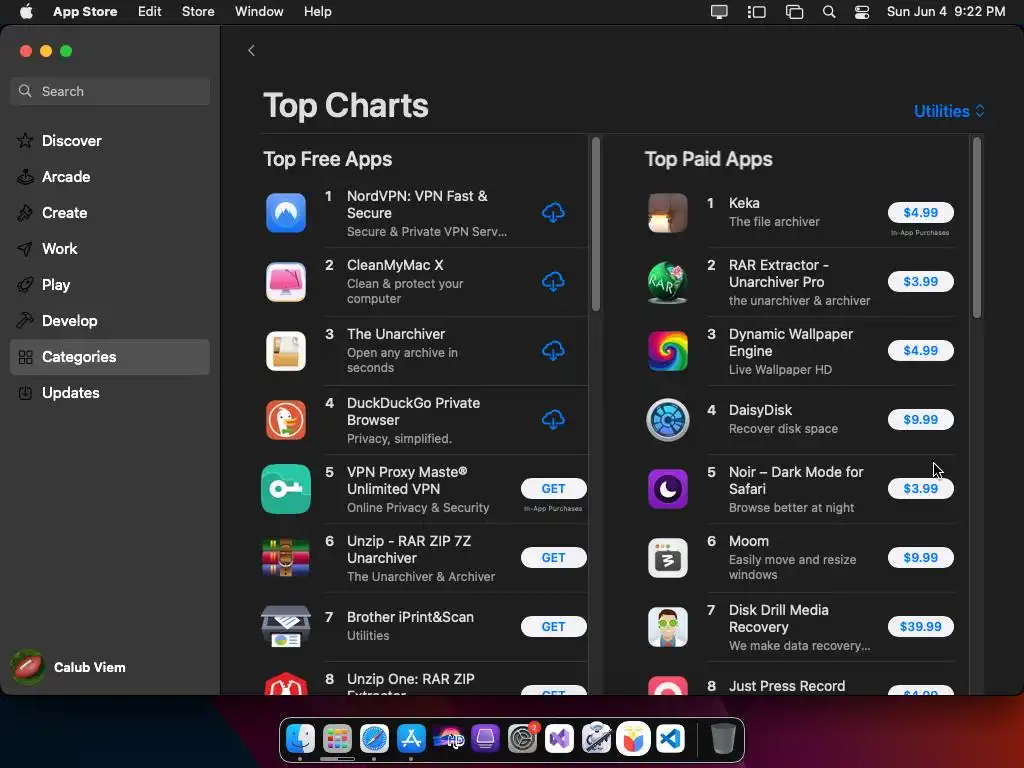Go back using the chevron arrow
This screenshot has height=768, width=1024.
click(x=251, y=50)
